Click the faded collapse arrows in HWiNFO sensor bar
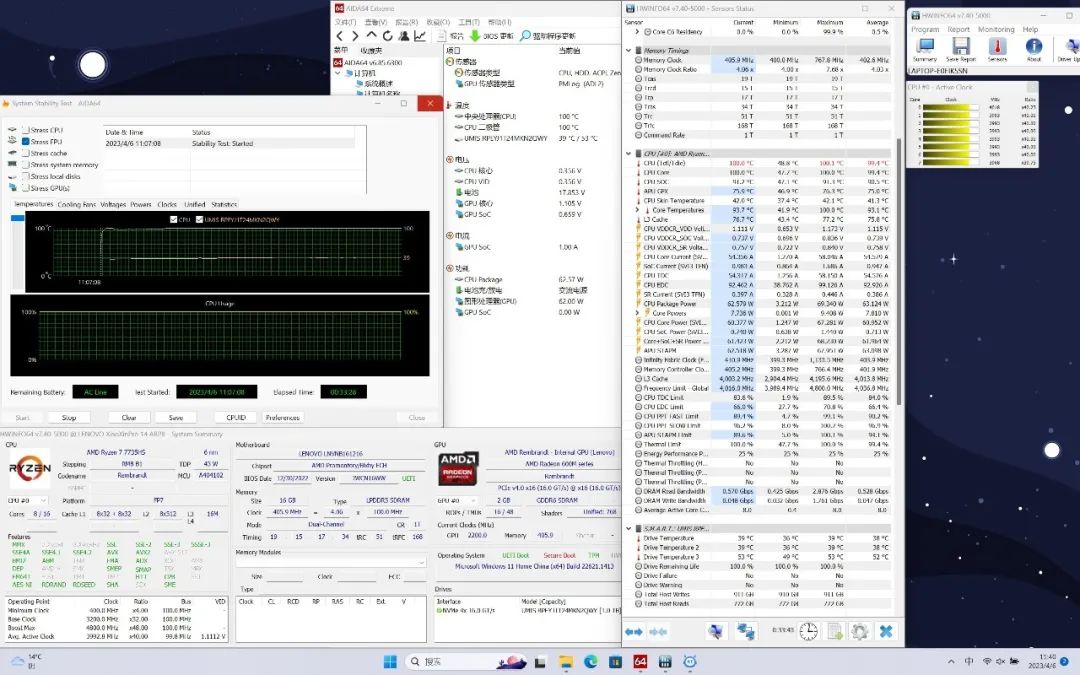The height and width of the screenshot is (675, 1080). 658,632
